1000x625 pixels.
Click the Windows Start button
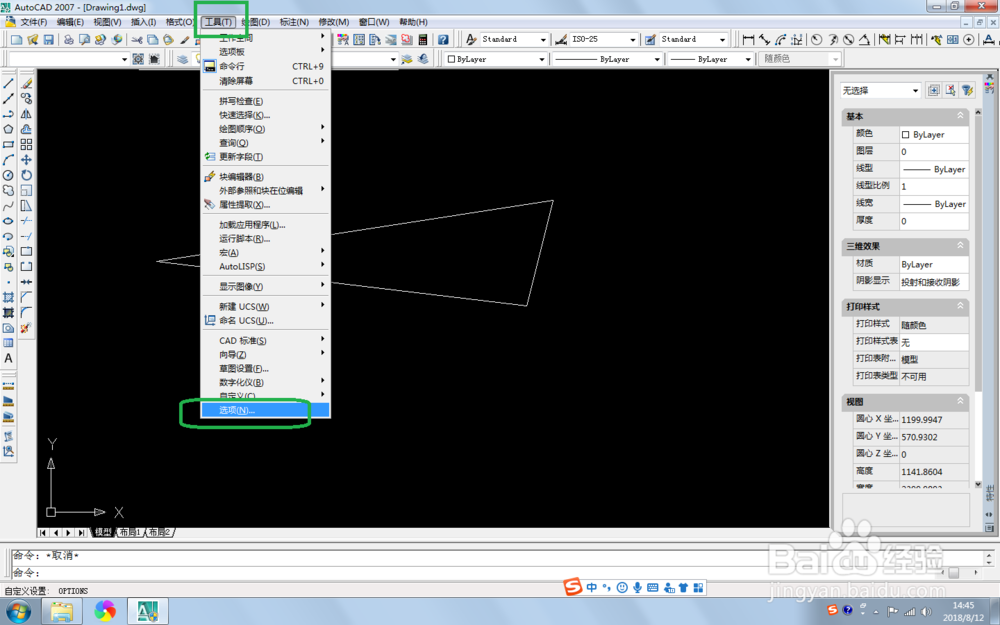pos(18,611)
